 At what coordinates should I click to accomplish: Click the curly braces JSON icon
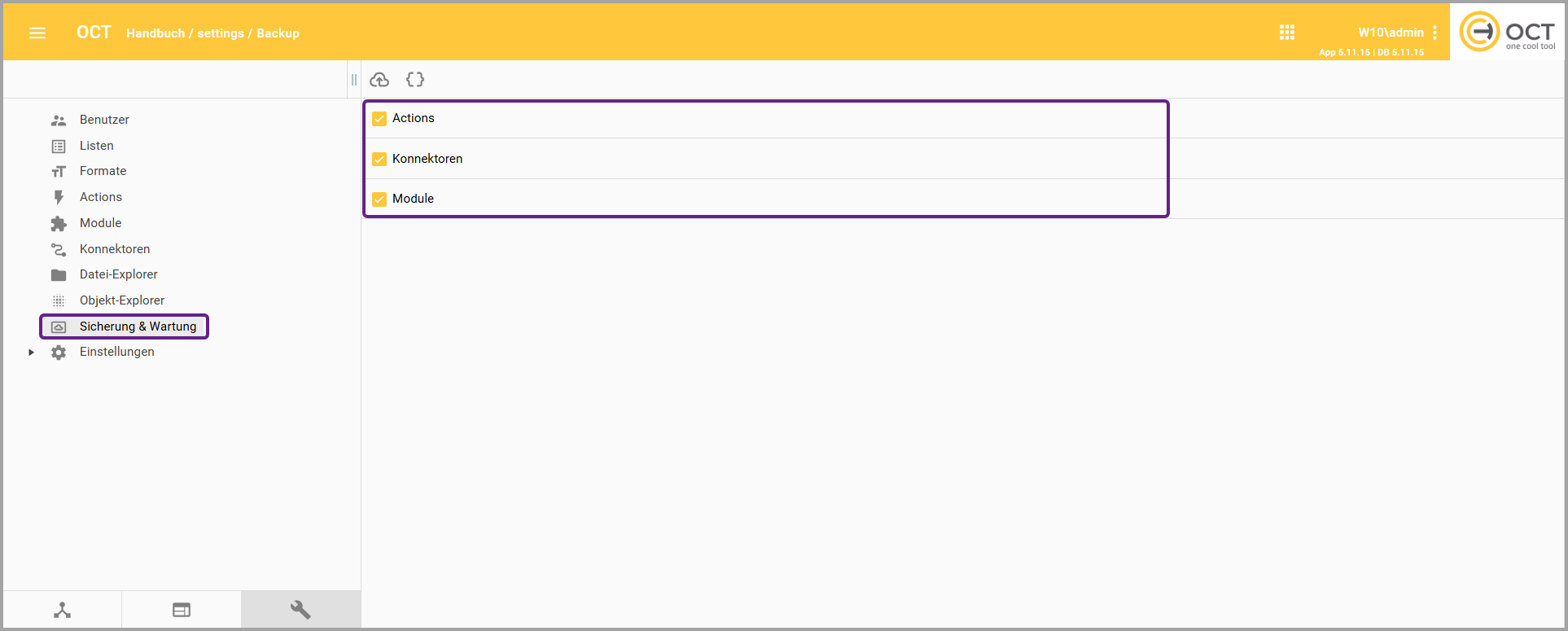pos(415,80)
